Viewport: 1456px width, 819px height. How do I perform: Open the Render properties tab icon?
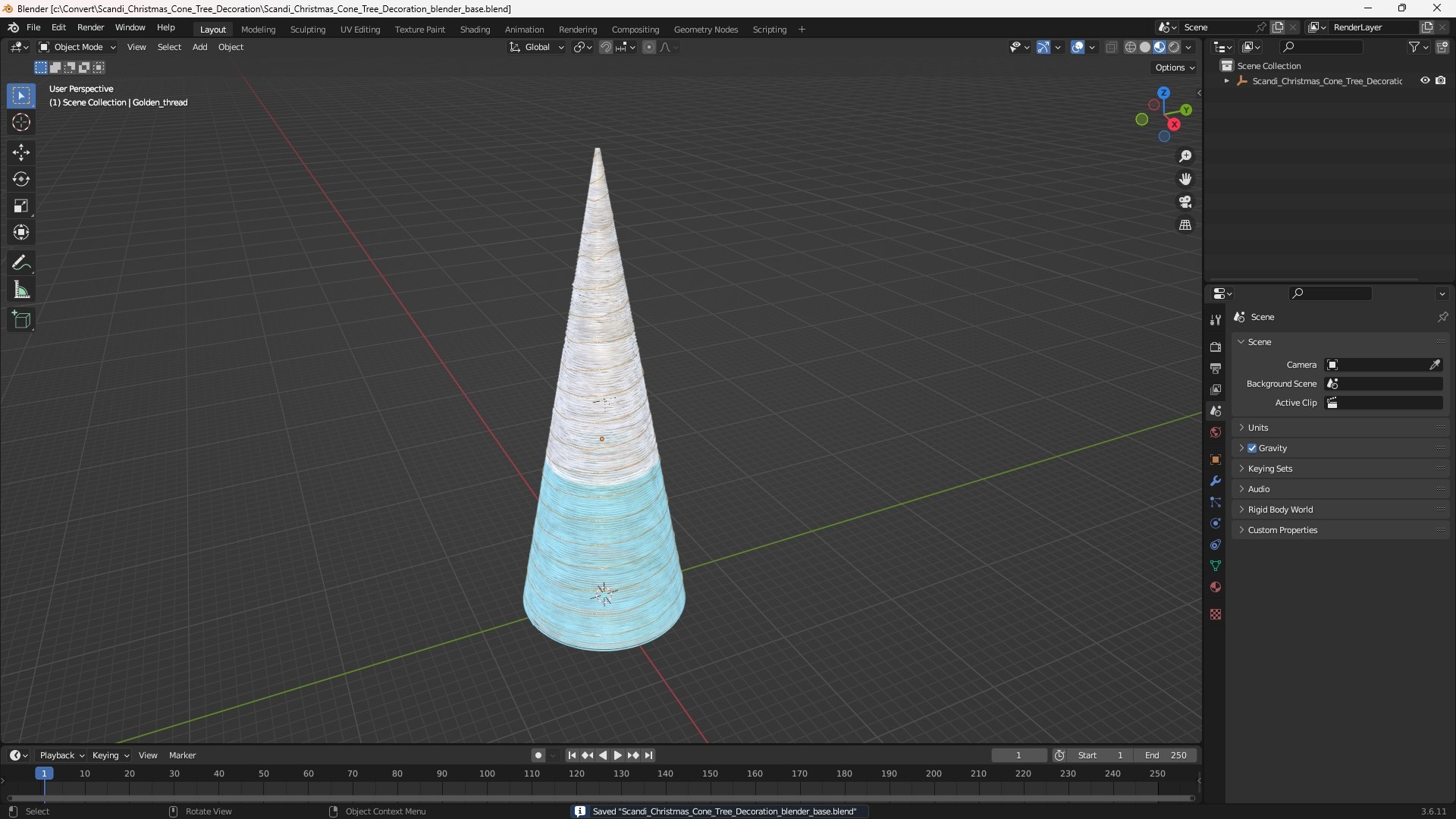(1216, 347)
